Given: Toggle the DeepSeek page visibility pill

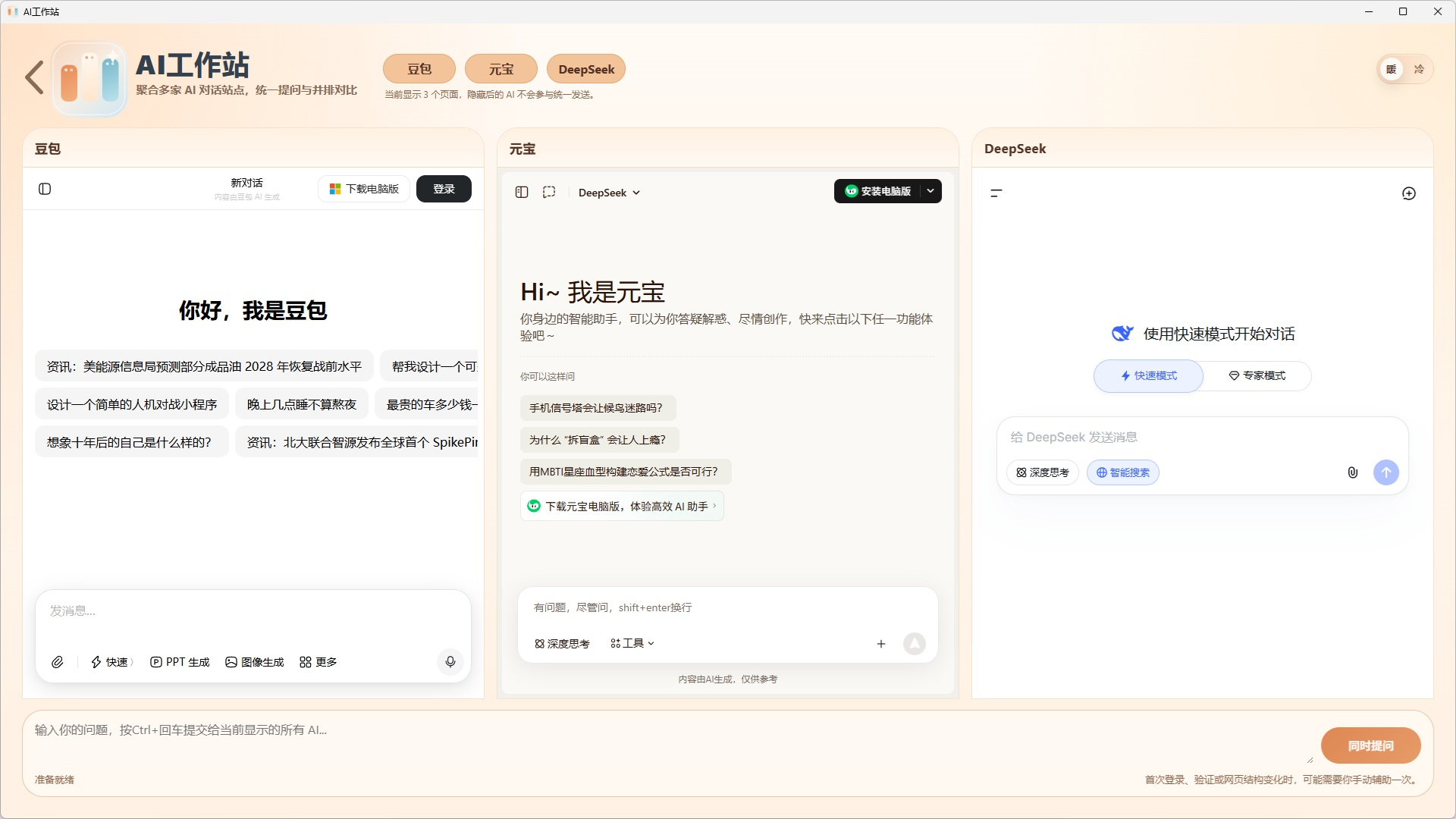Looking at the screenshot, I should pos(586,69).
